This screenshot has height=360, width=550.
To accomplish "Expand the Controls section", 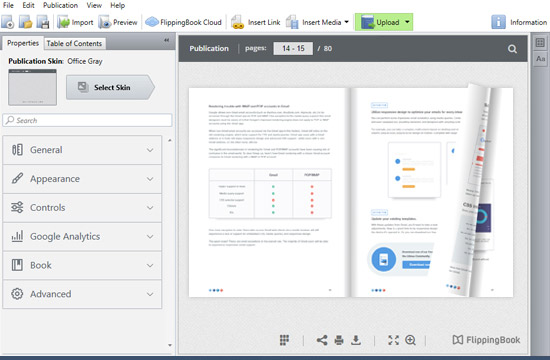I will [x=82, y=208].
